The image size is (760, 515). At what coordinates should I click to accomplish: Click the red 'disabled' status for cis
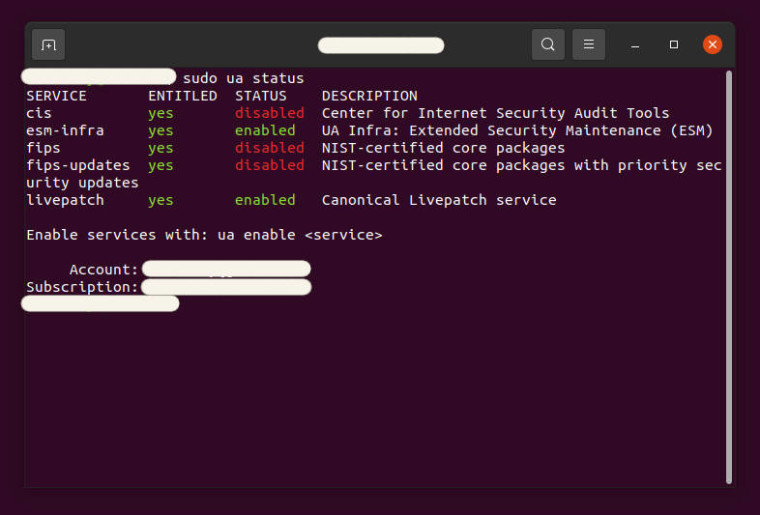tap(269, 113)
